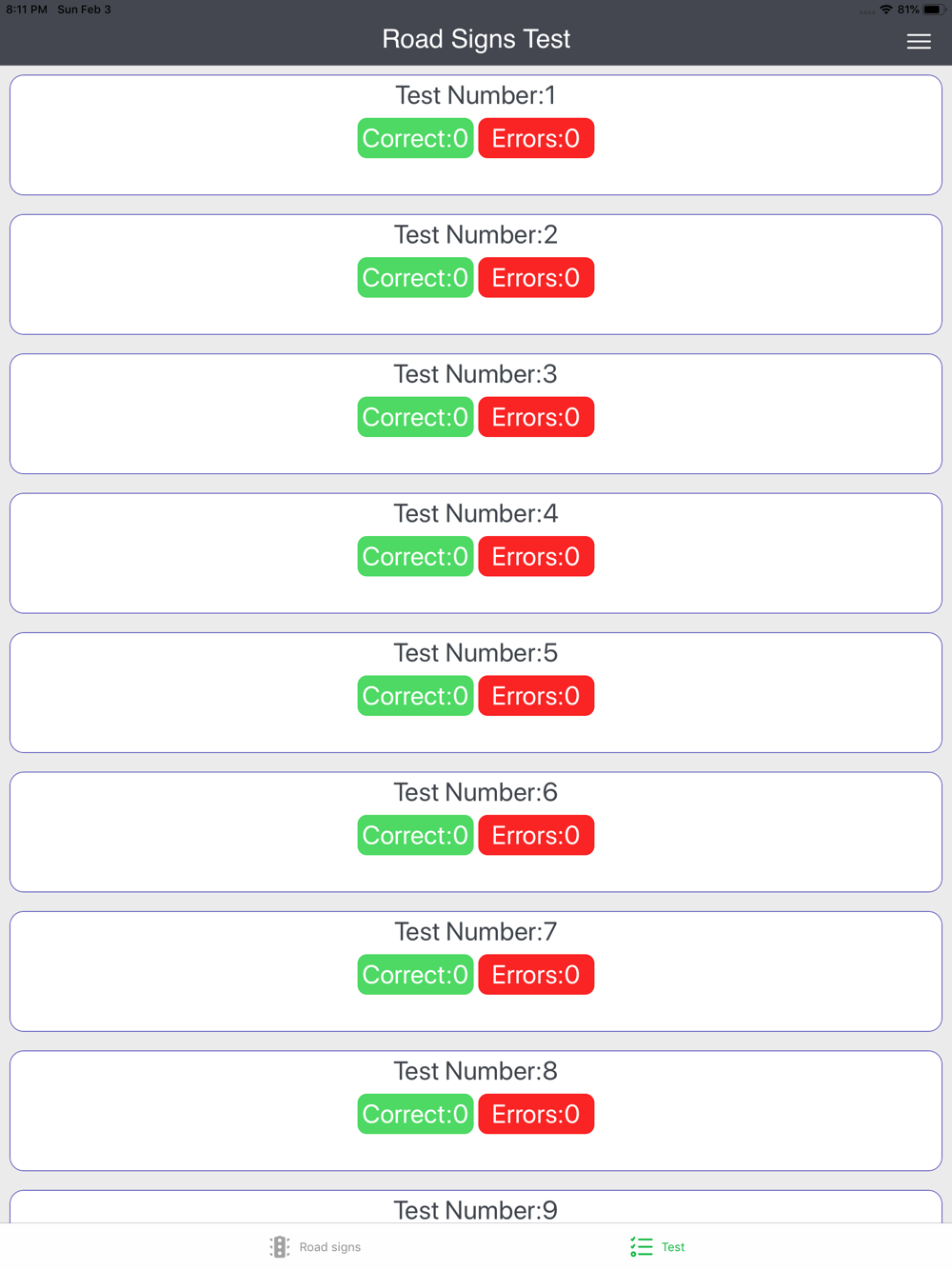Tap Correct:0 badge in Test Number:4
Screen dimensions: 952x1270
pos(415,556)
